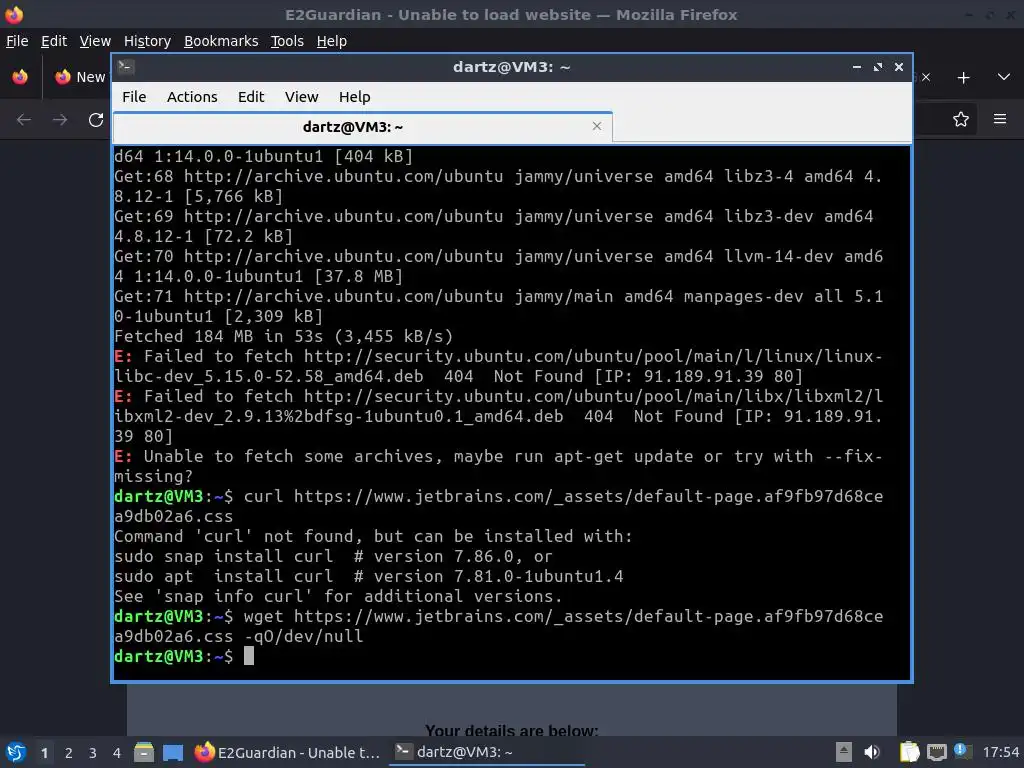Close the terminal window
Viewport: 1024px width, 768px height.
(899, 67)
